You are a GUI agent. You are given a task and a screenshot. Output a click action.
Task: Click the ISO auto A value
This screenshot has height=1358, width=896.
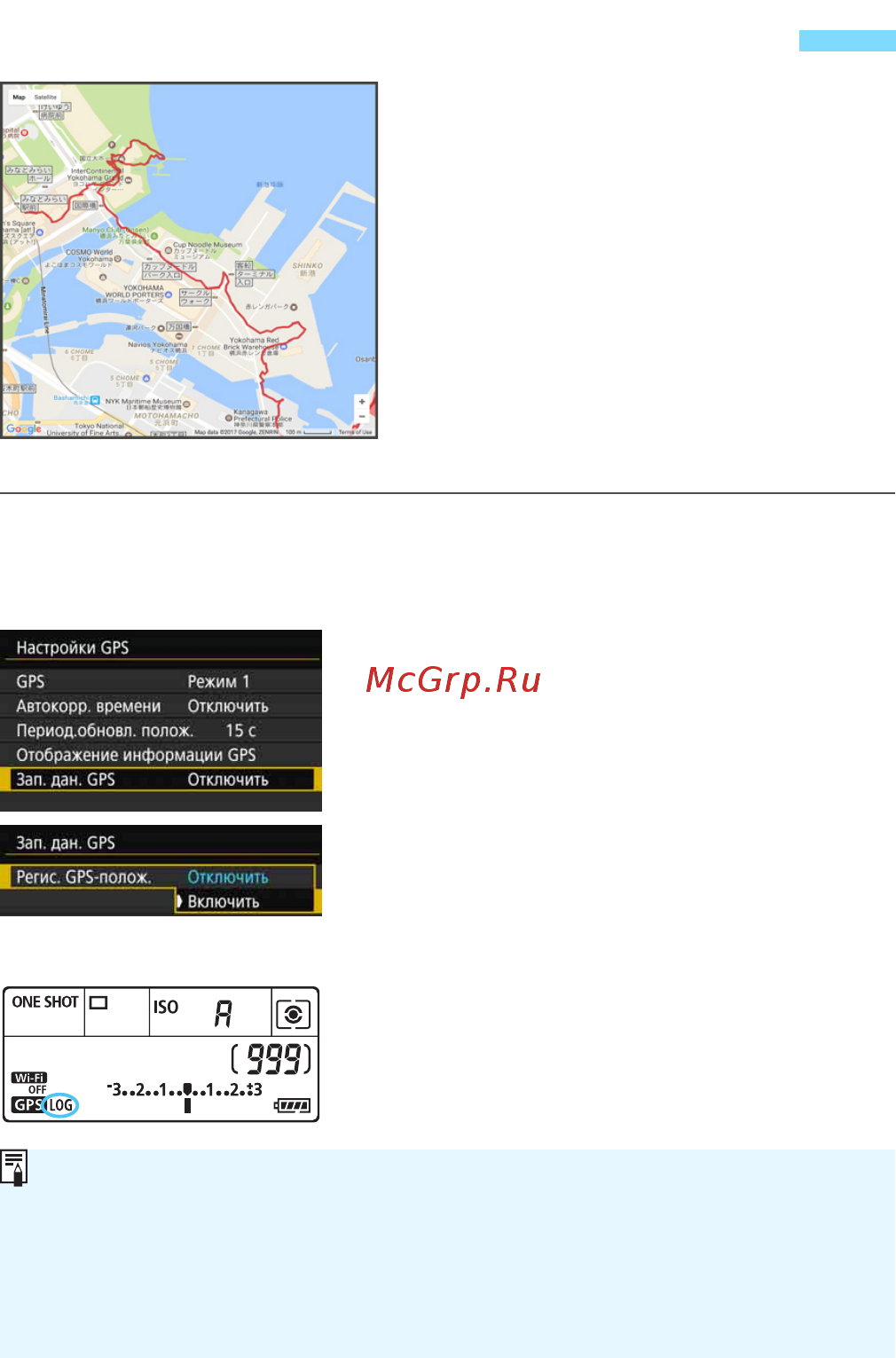point(224,1013)
